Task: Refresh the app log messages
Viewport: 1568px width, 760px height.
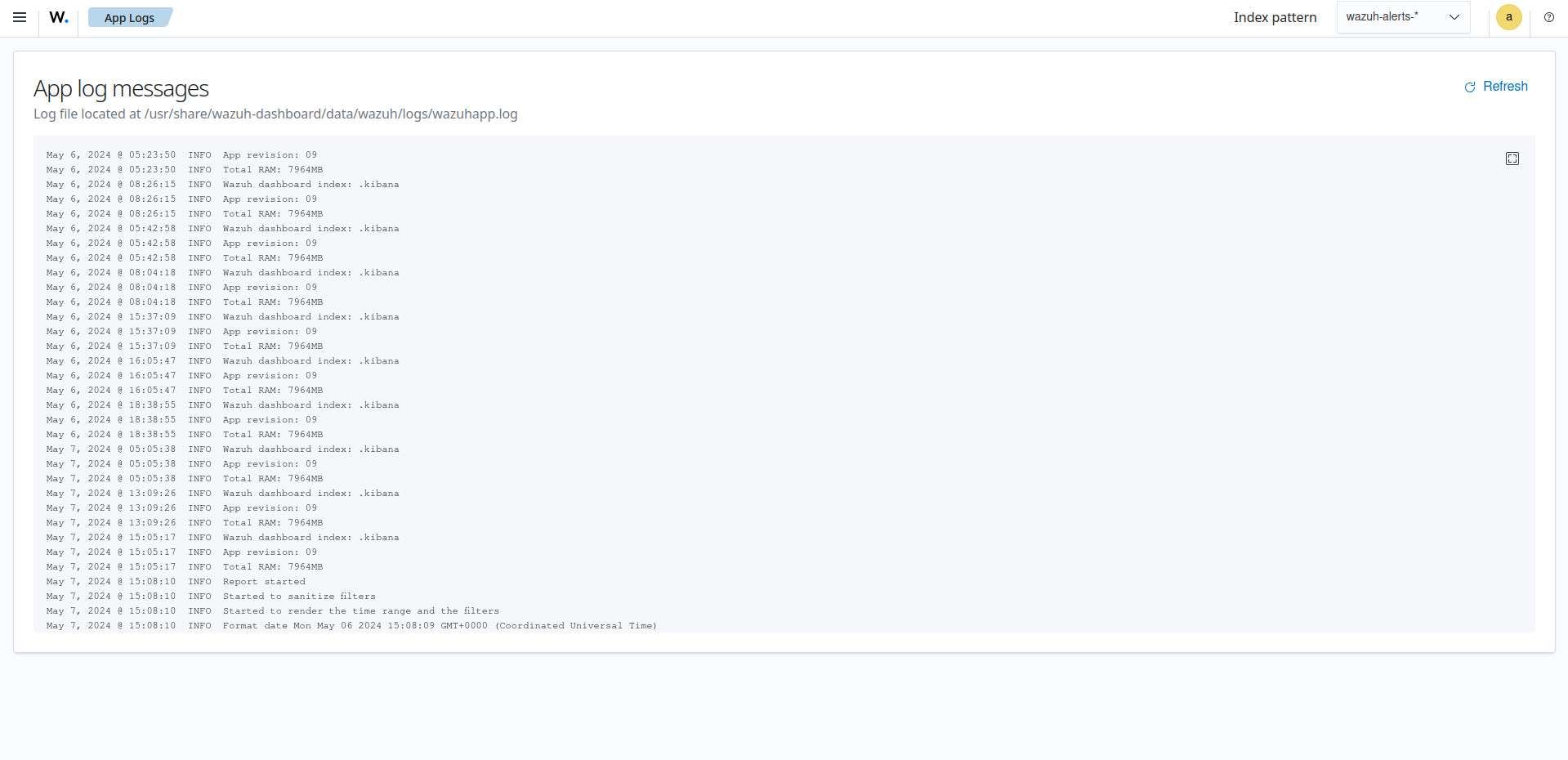Action: pos(1495,87)
